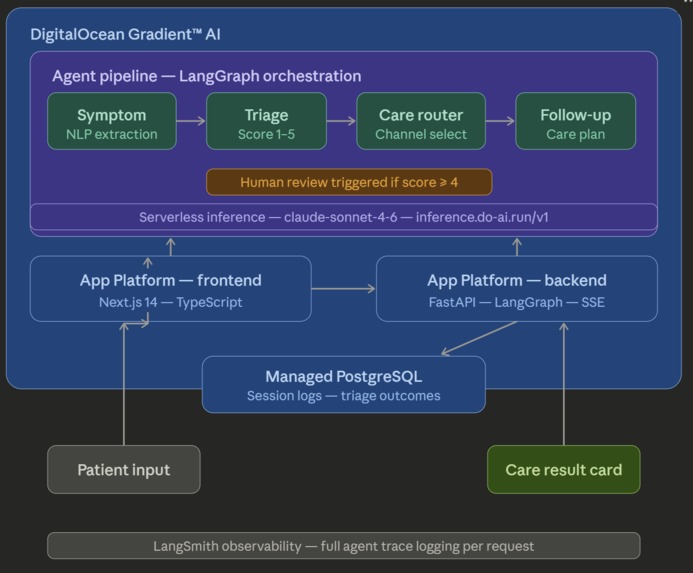The height and width of the screenshot is (573, 693).
Task: Select the App Platform — frontend box
Action: [171, 289]
